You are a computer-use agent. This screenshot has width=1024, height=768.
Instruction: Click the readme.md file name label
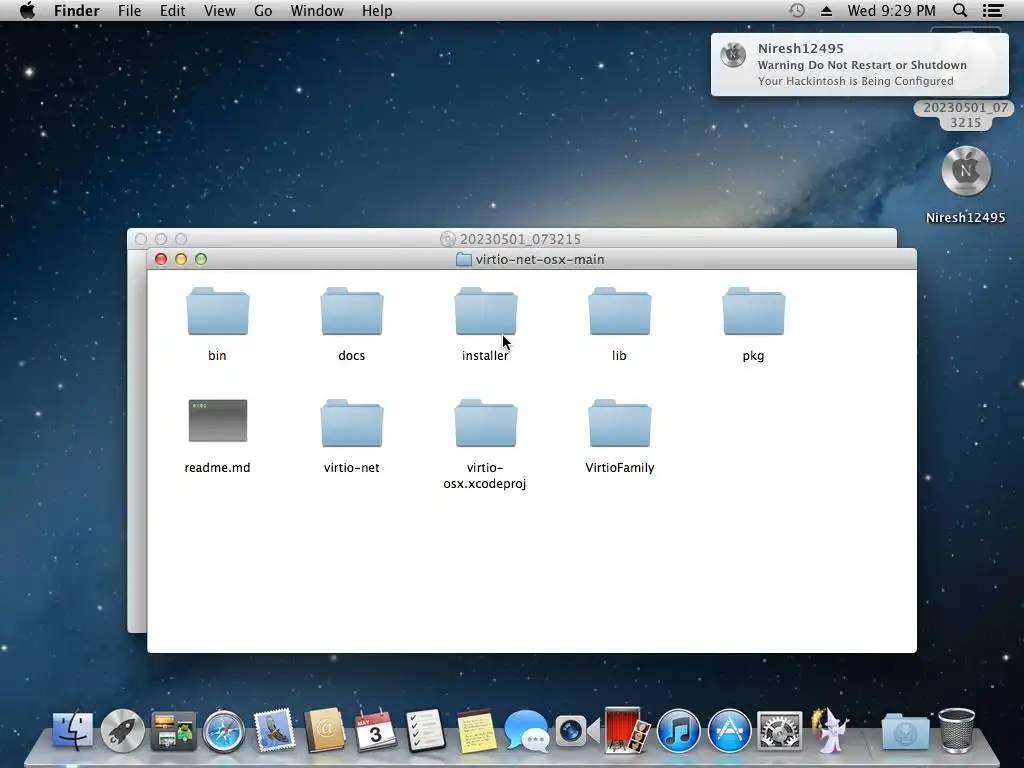point(217,468)
